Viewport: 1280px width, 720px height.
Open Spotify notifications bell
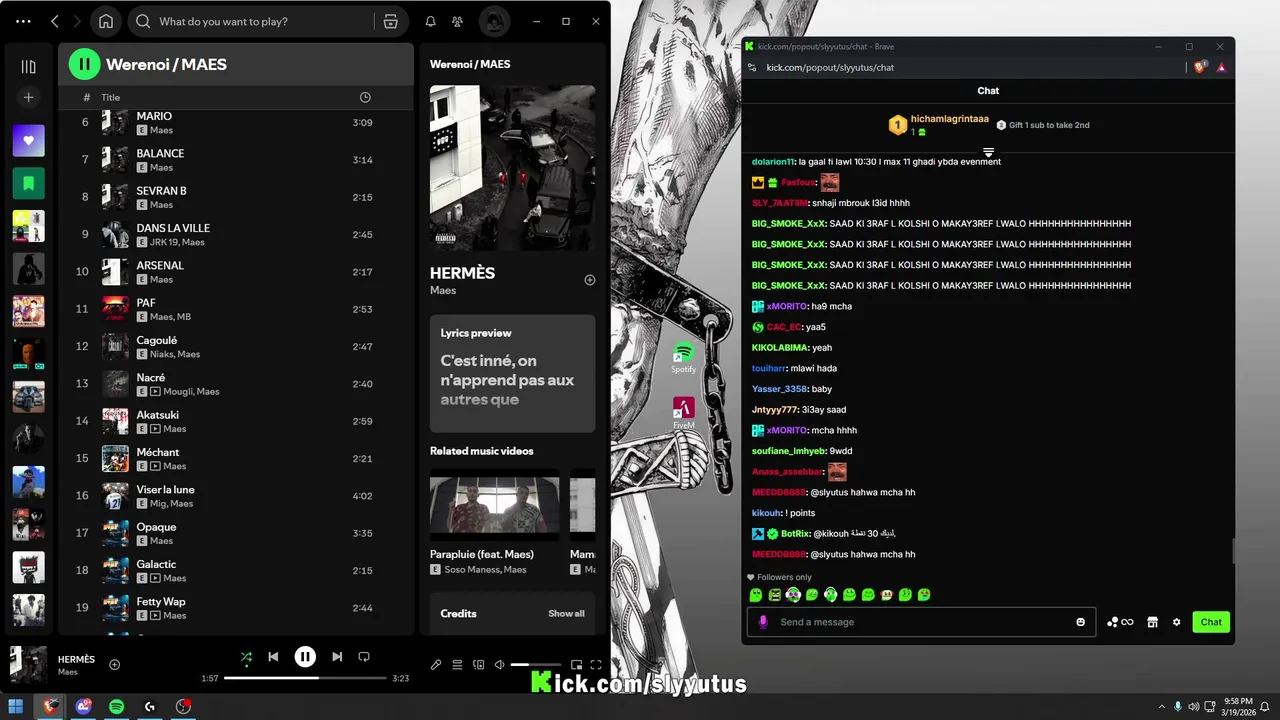tap(430, 21)
